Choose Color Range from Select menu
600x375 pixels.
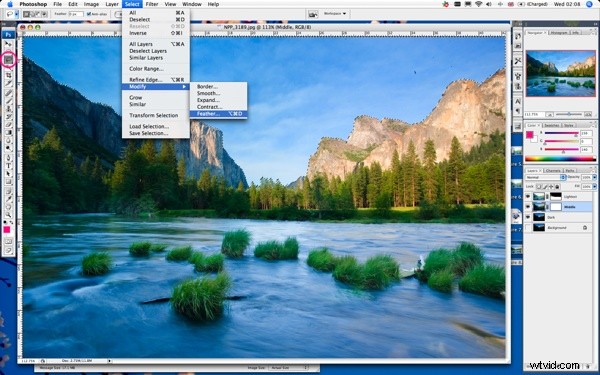pos(156,69)
